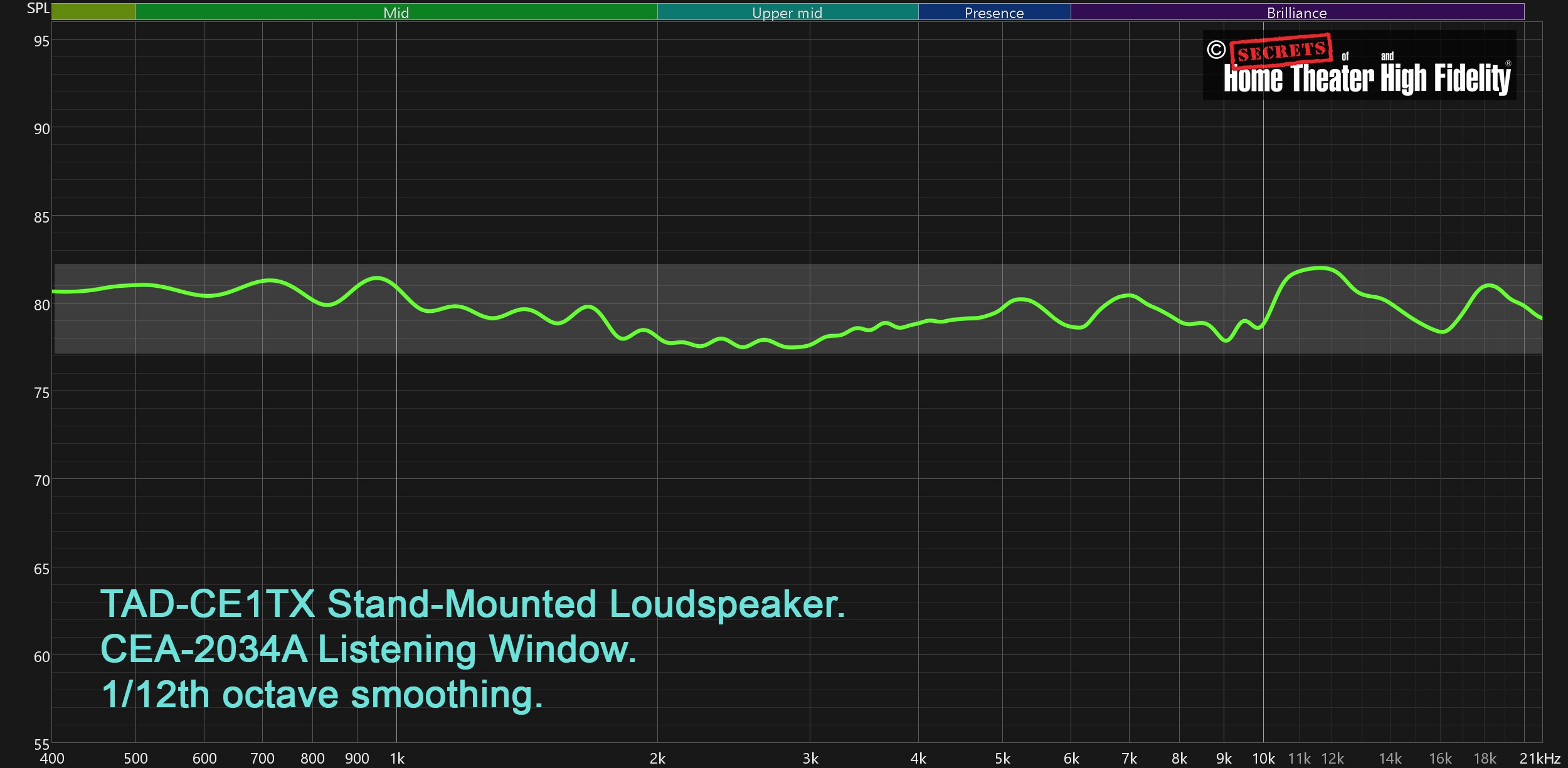Click the 95 dB axis value
This screenshot has height=768, width=1568.
41,41
